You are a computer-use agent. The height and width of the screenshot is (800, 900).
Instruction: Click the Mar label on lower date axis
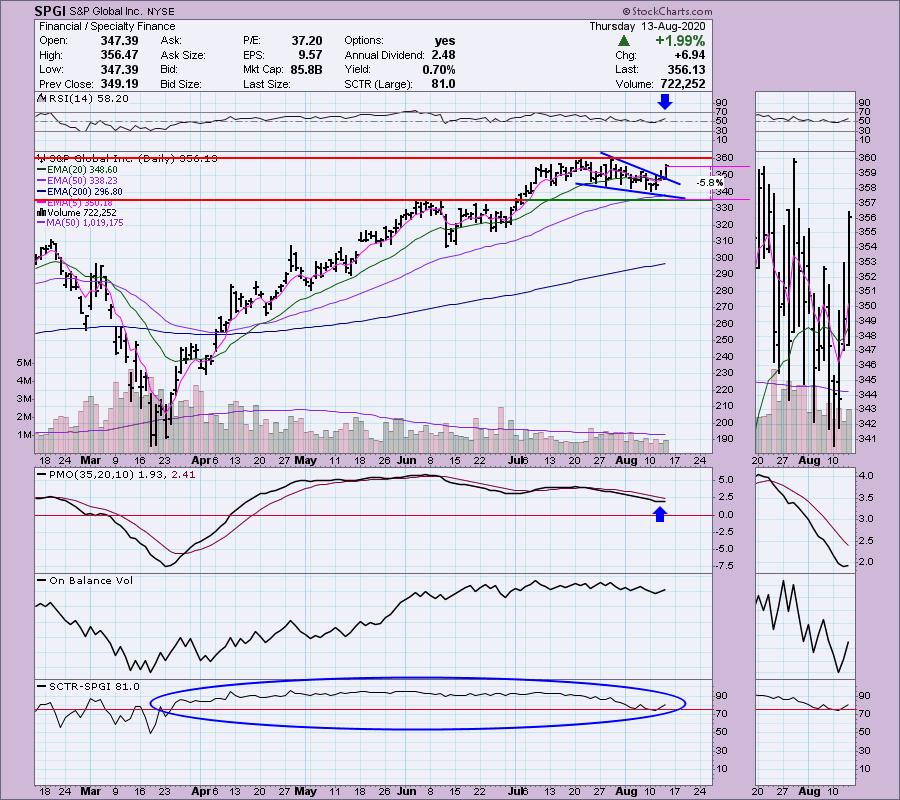[90, 791]
